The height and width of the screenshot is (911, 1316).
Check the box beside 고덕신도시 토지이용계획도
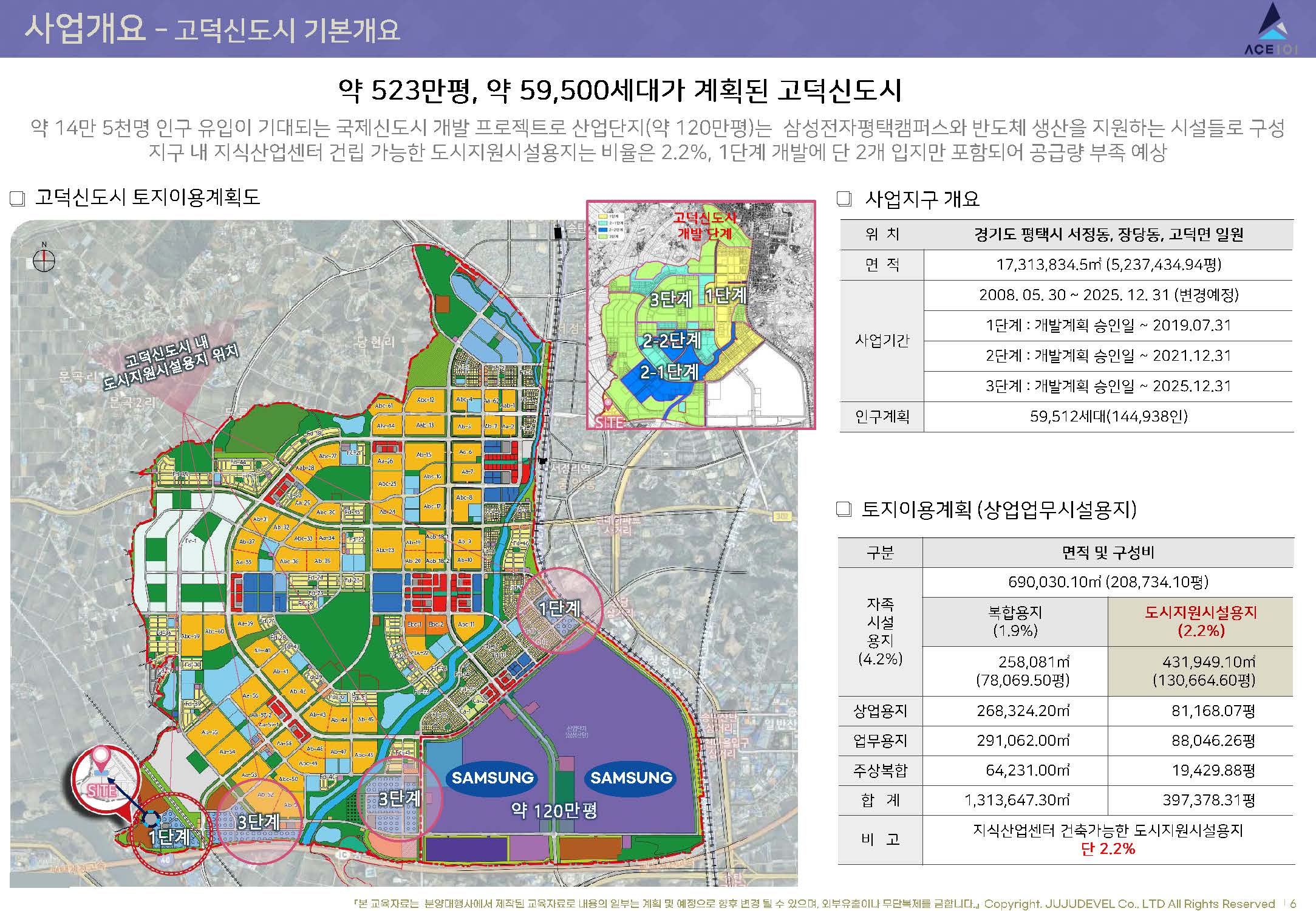18,199
